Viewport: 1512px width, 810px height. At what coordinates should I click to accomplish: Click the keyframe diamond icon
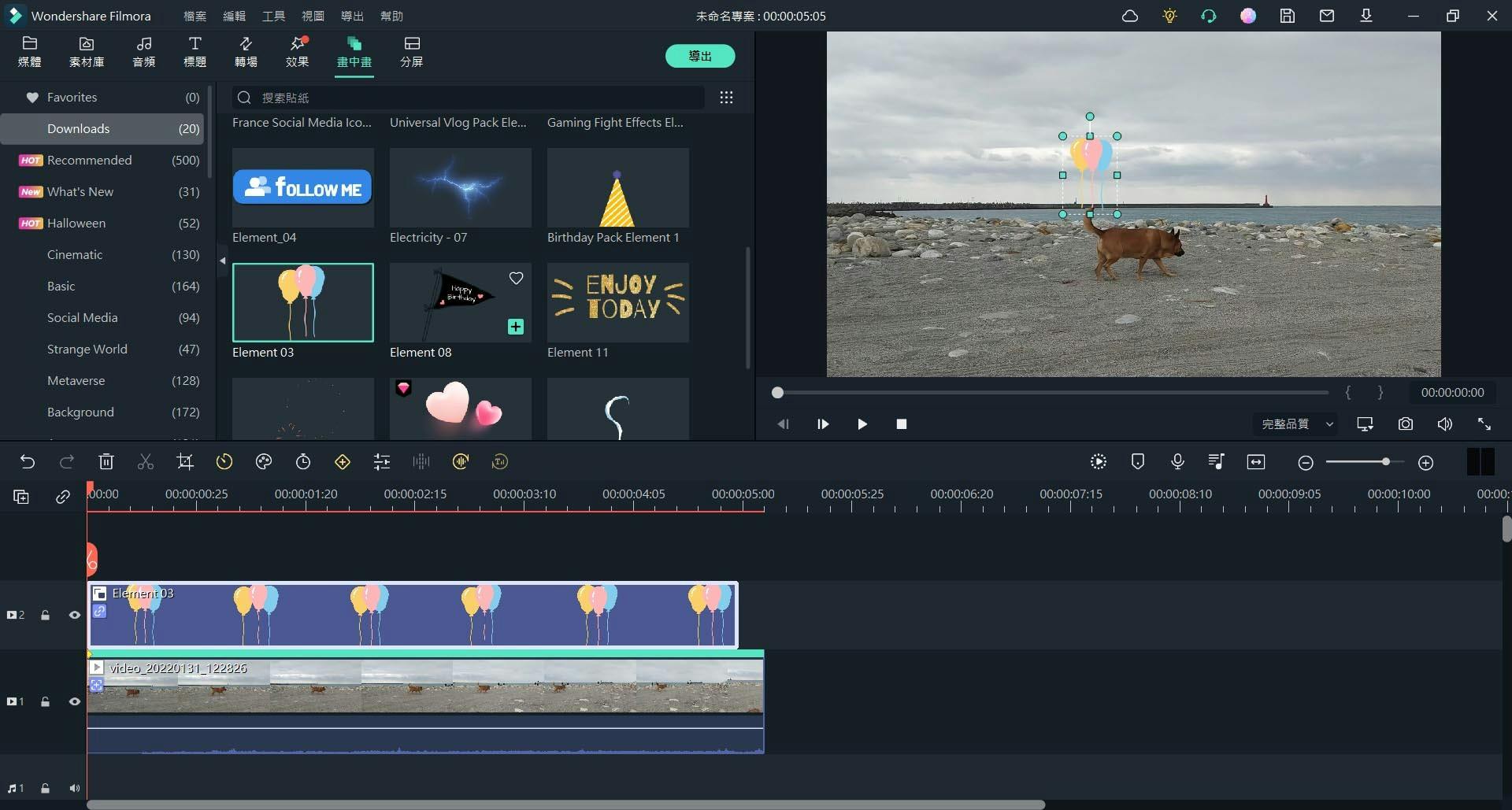click(x=343, y=462)
